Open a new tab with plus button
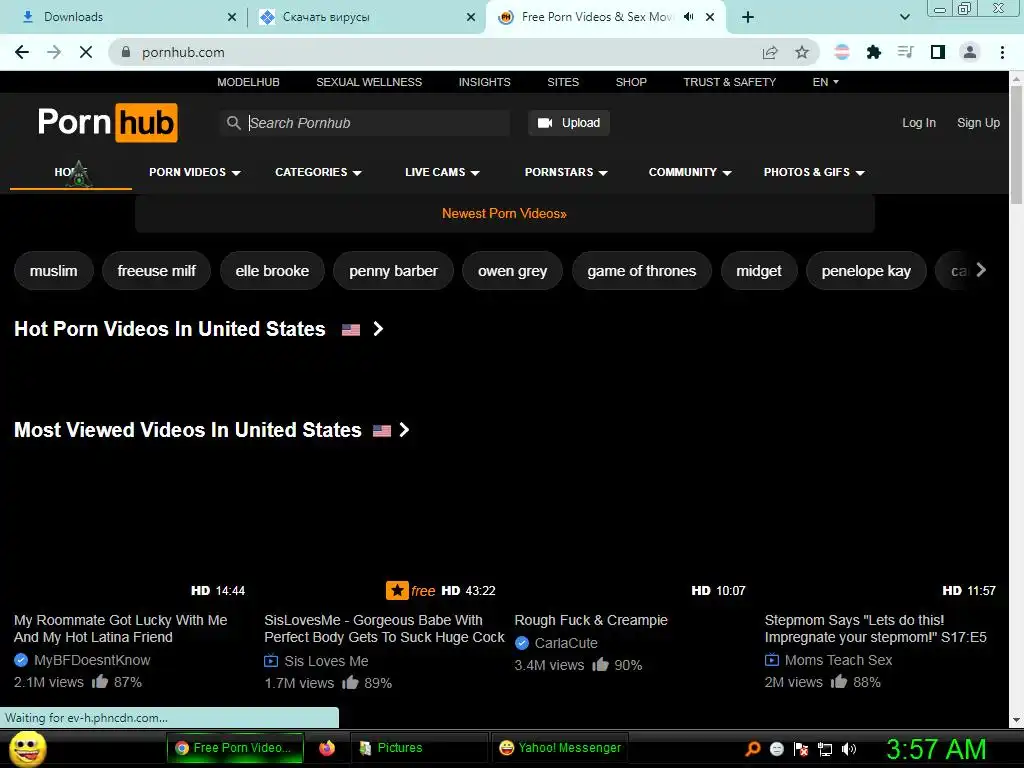 click(748, 17)
